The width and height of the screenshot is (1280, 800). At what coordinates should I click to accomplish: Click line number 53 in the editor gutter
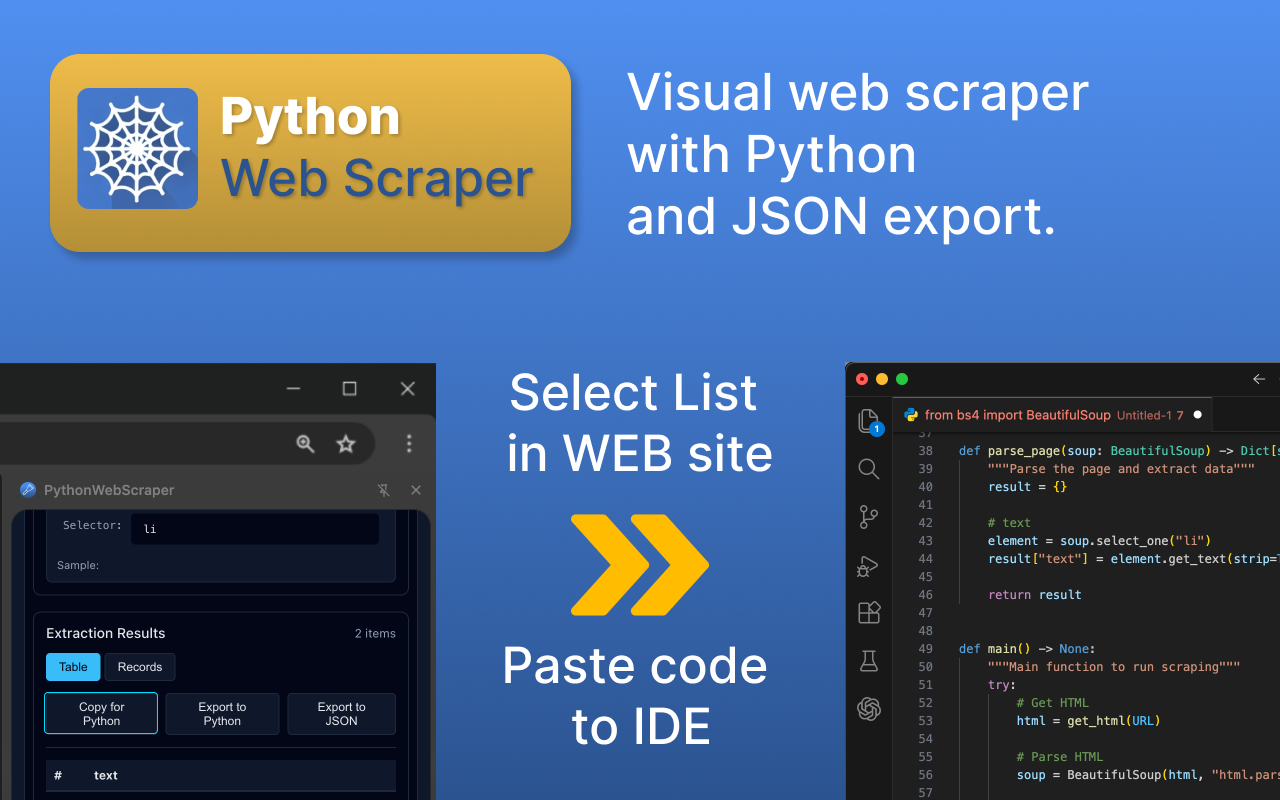coord(925,721)
